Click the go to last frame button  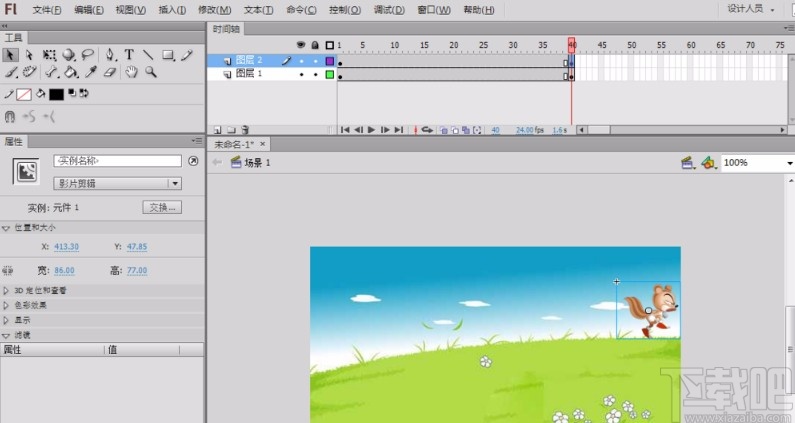pyautogui.click(x=399, y=130)
